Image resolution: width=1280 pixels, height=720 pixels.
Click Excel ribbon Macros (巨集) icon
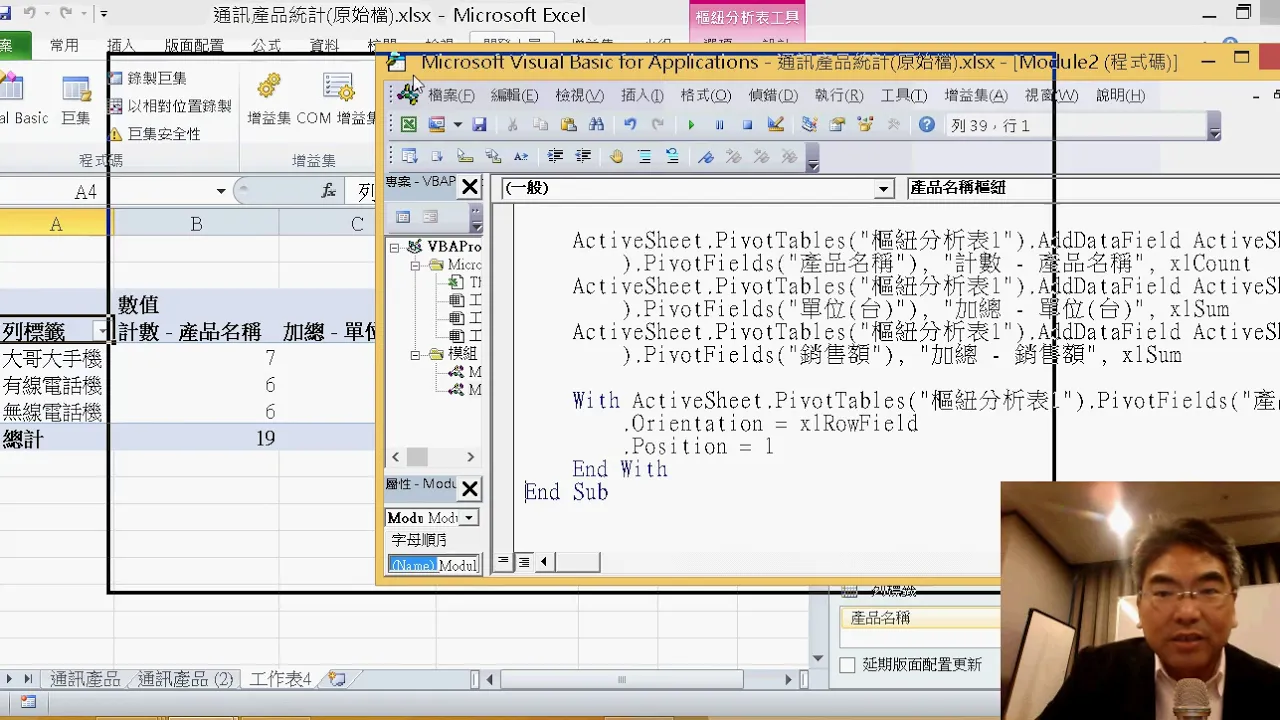coord(77,98)
